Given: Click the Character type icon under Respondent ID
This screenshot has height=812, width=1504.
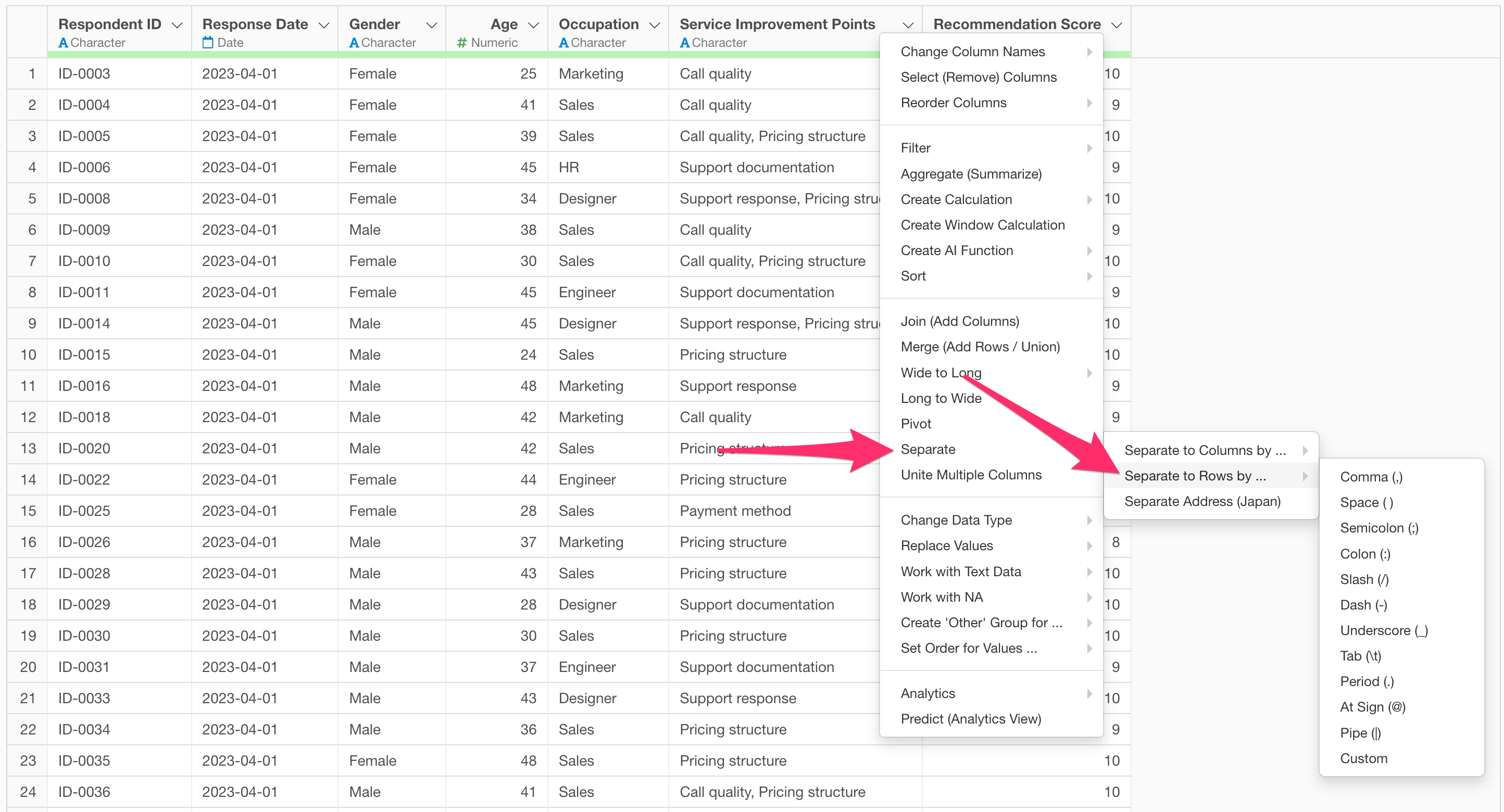Looking at the screenshot, I should click(63, 43).
